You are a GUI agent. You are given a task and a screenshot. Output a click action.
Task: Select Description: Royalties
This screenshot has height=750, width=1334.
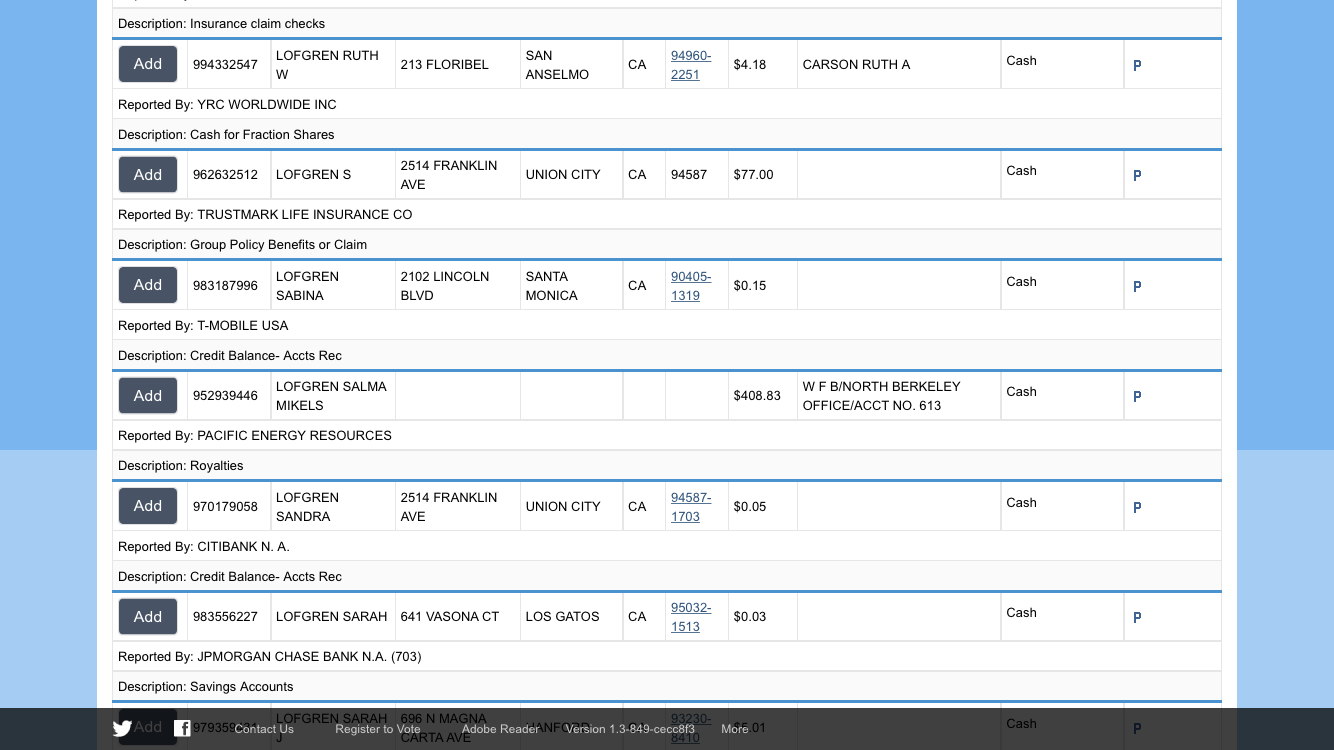[x=181, y=466]
